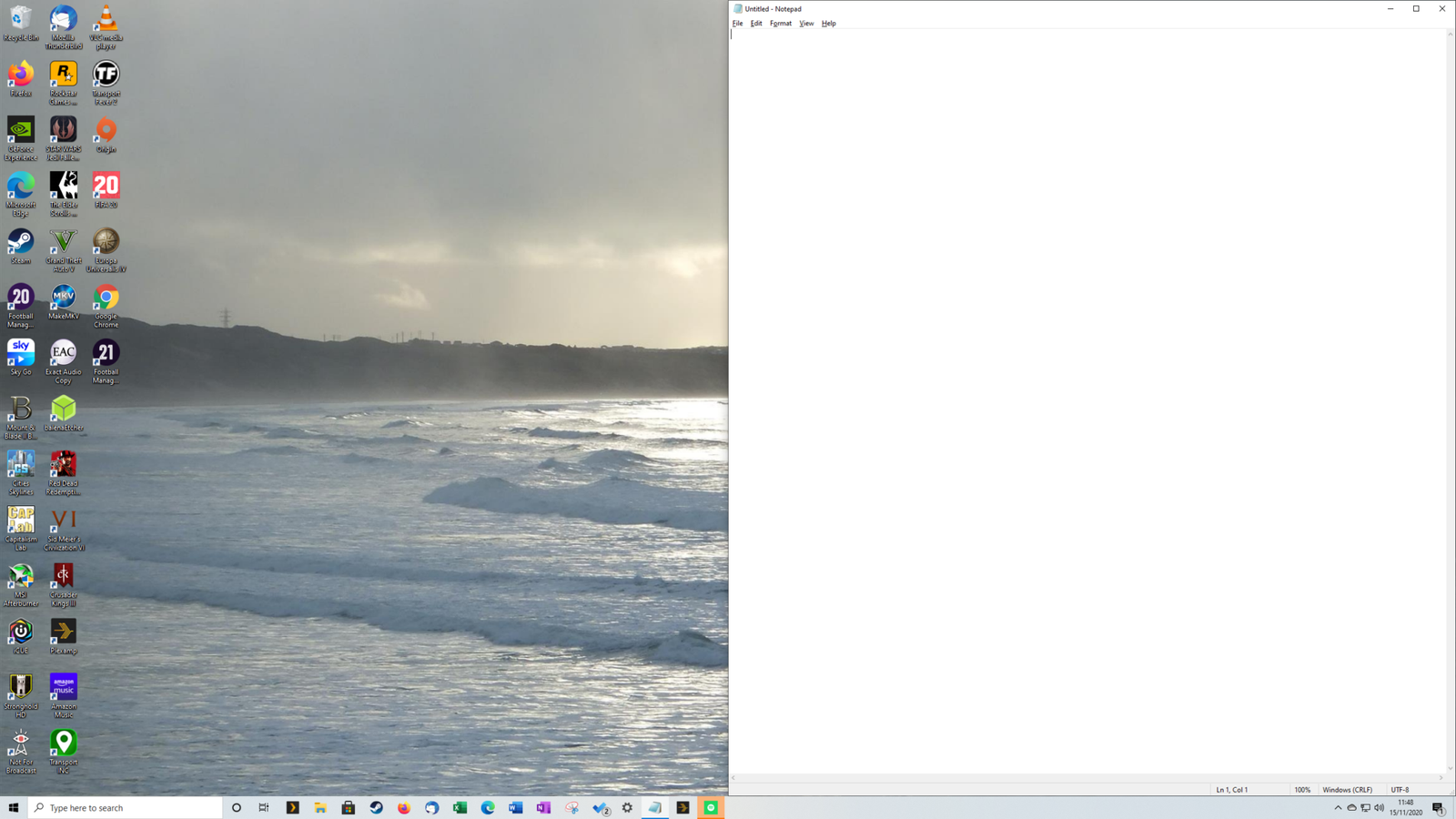Image resolution: width=1456 pixels, height=819 pixels.
Task: Click the '100%' zoom status entry
Action: coord(1302,790)
